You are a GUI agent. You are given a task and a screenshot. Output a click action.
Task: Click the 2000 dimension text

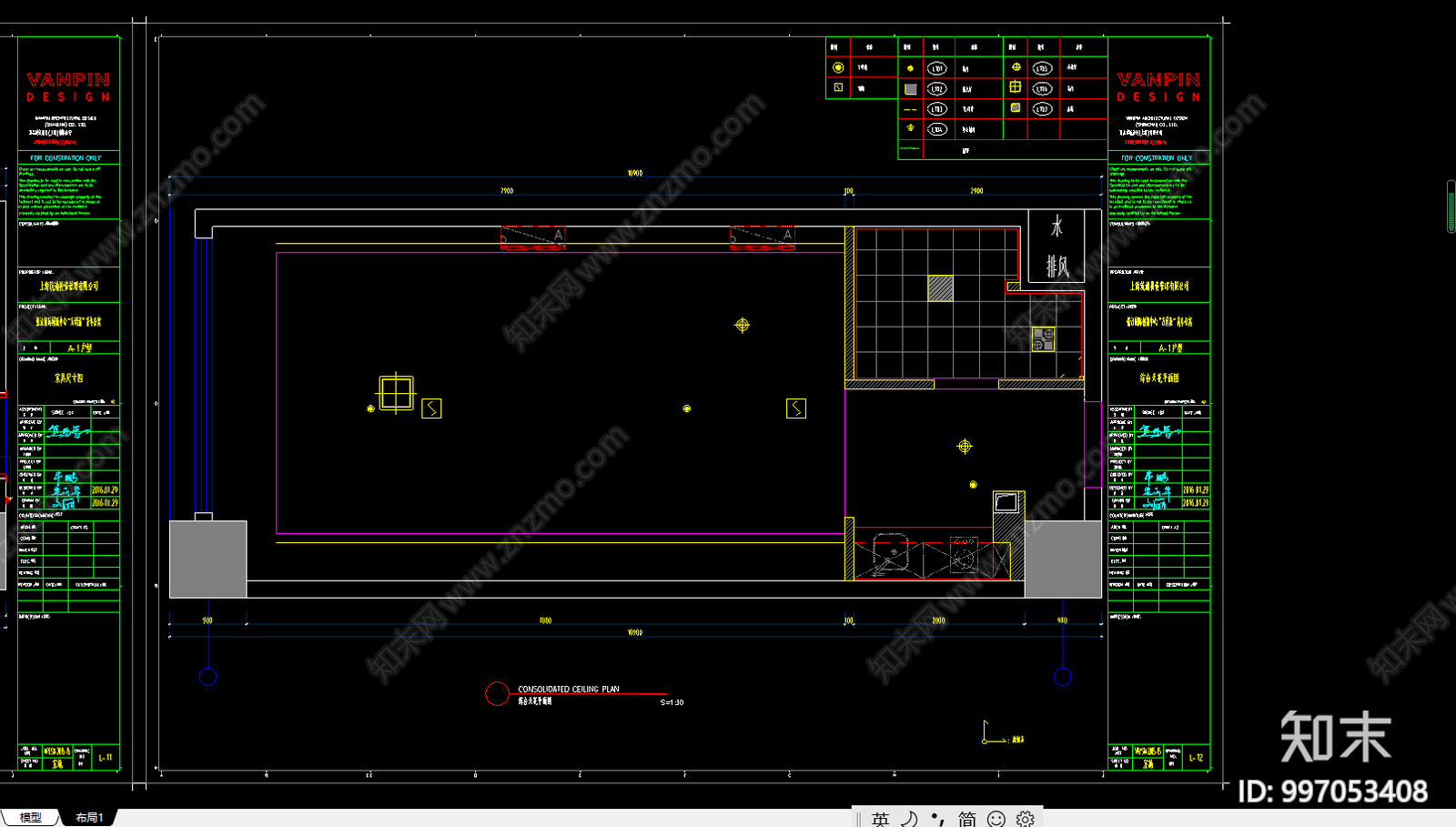[x=938, y=620]
